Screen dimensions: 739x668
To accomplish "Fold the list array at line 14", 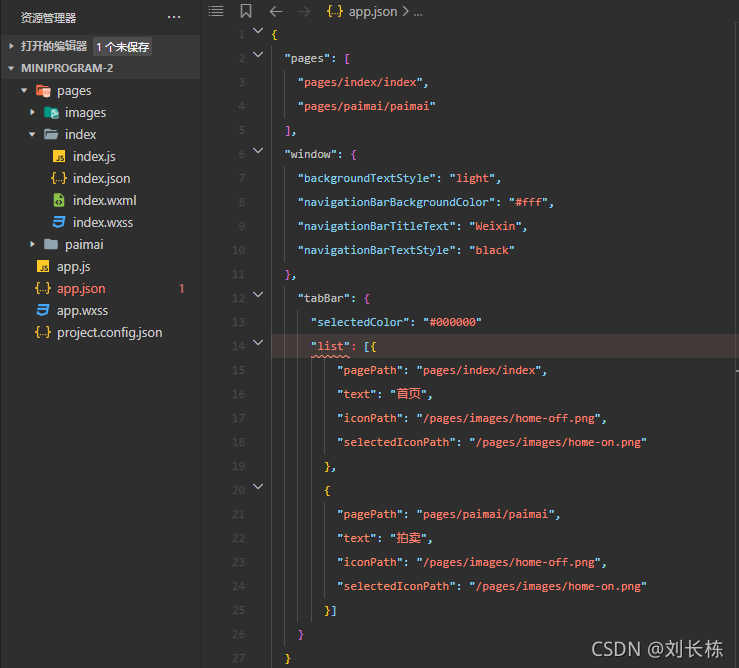I will (258, 343).
